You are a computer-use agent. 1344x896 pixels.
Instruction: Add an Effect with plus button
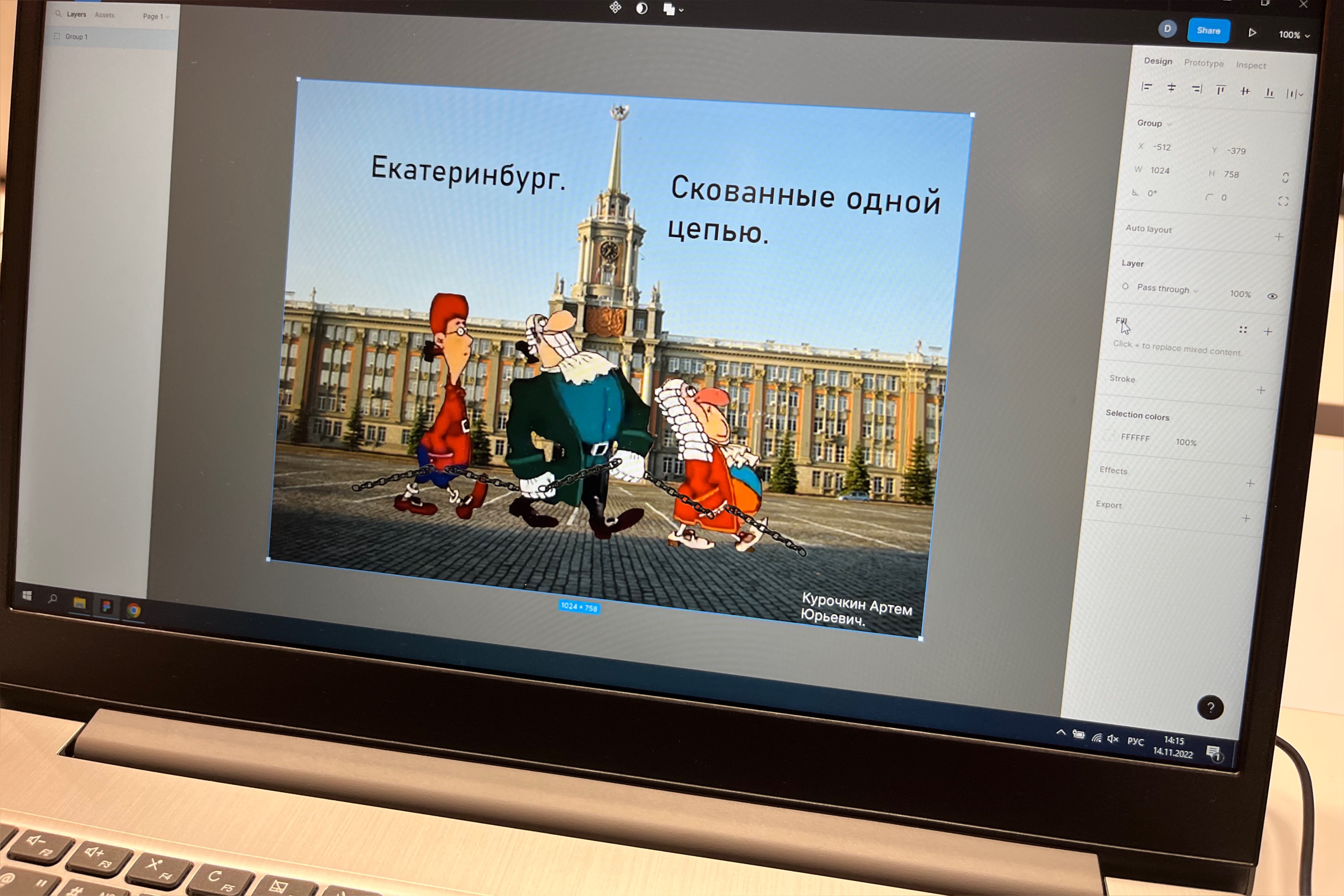coord(1250,483)
